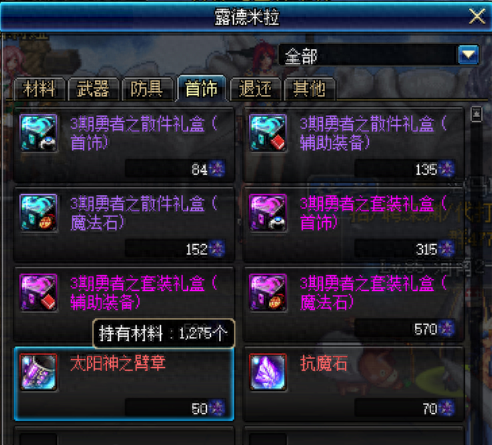
Task: Close the 露德米拉 shop window
Action: click(x=477, y=16)
